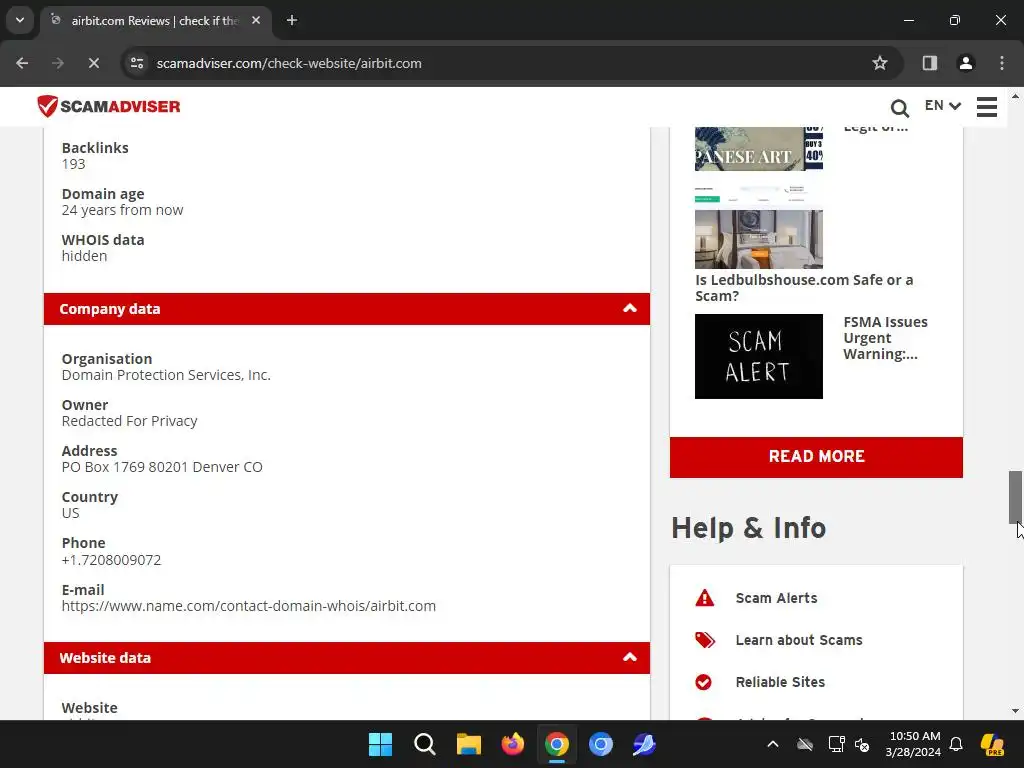Open the Chrome profile icon
This screenshot has height=768, width=1024.
[965, 63]
